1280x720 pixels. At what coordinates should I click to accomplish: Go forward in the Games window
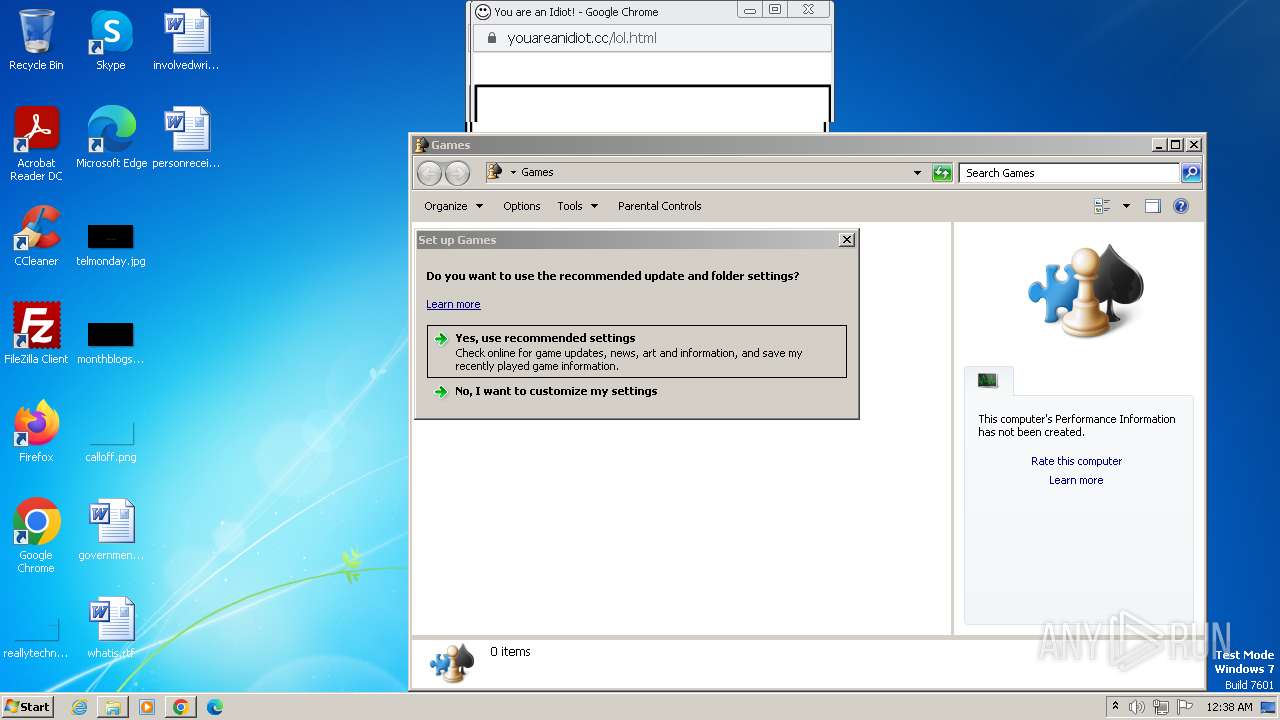click(x=457, y=173)
